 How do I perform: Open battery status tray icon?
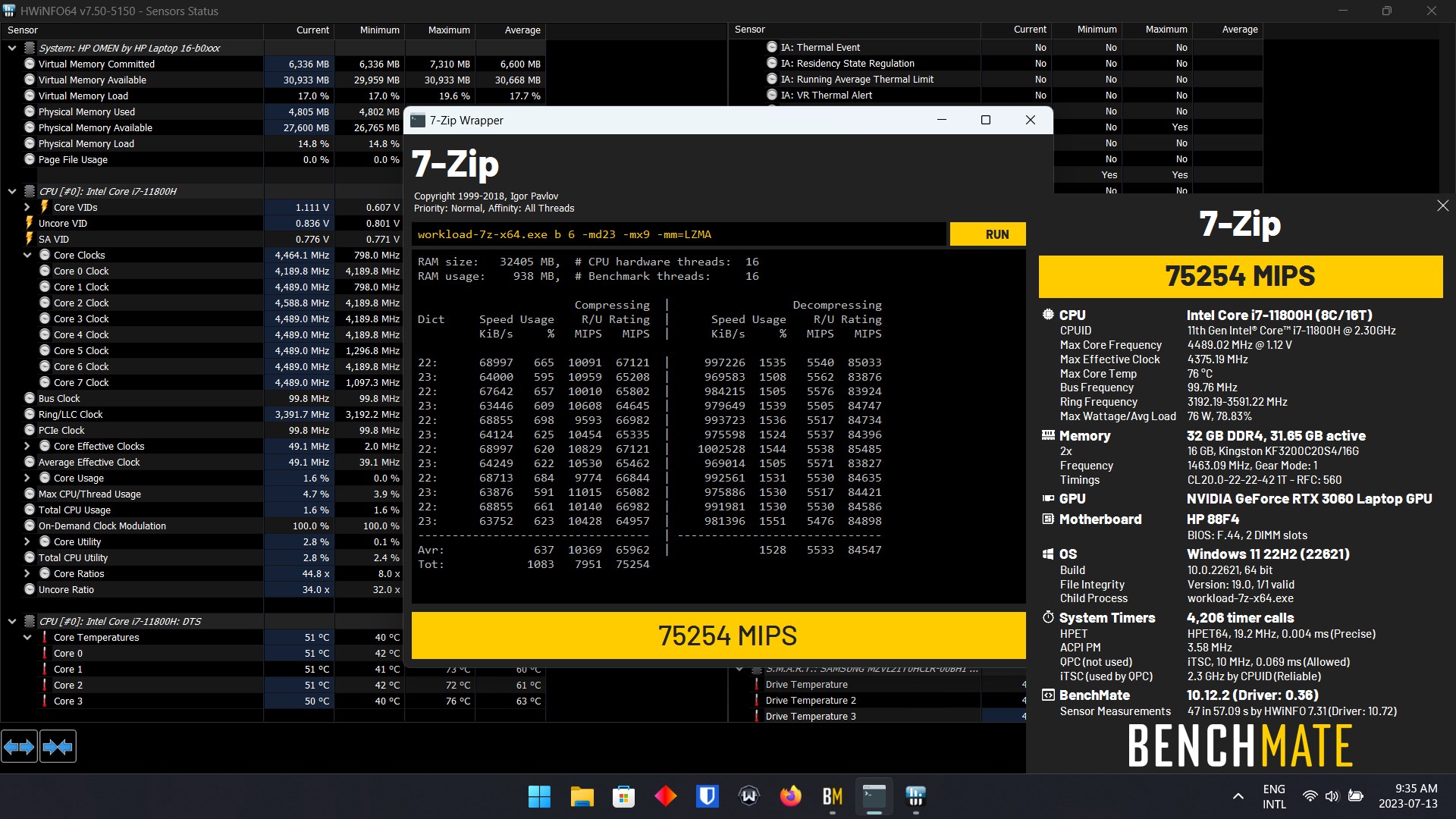(x=1356, y=796)
